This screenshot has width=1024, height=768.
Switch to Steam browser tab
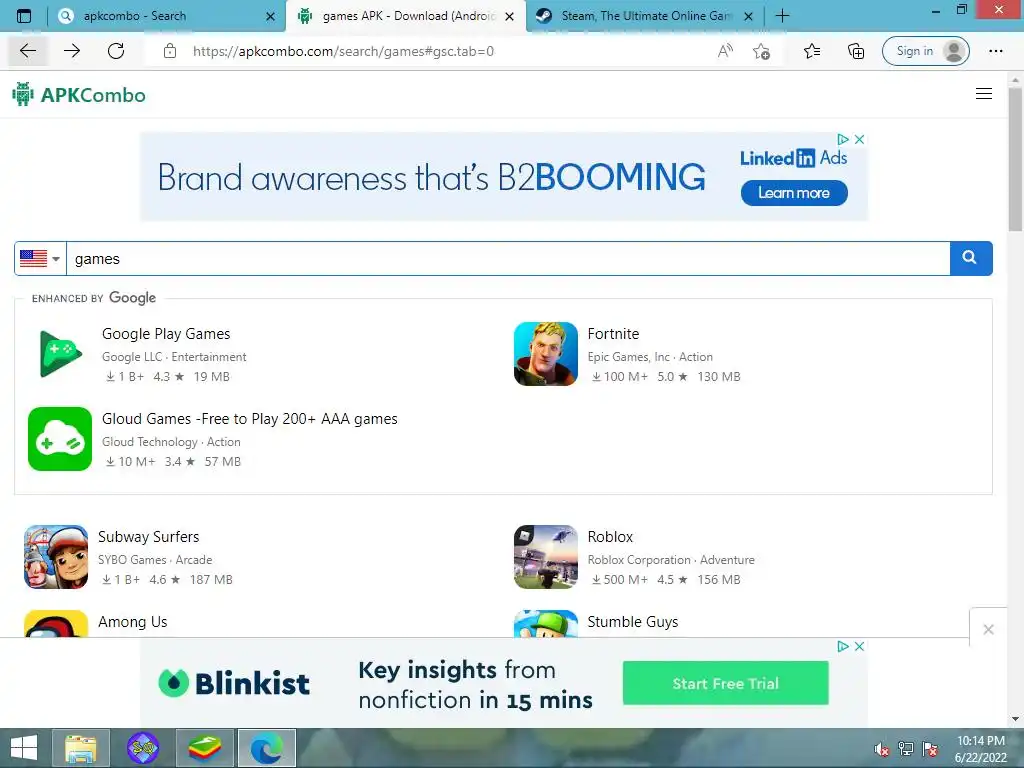coord(647,16)
